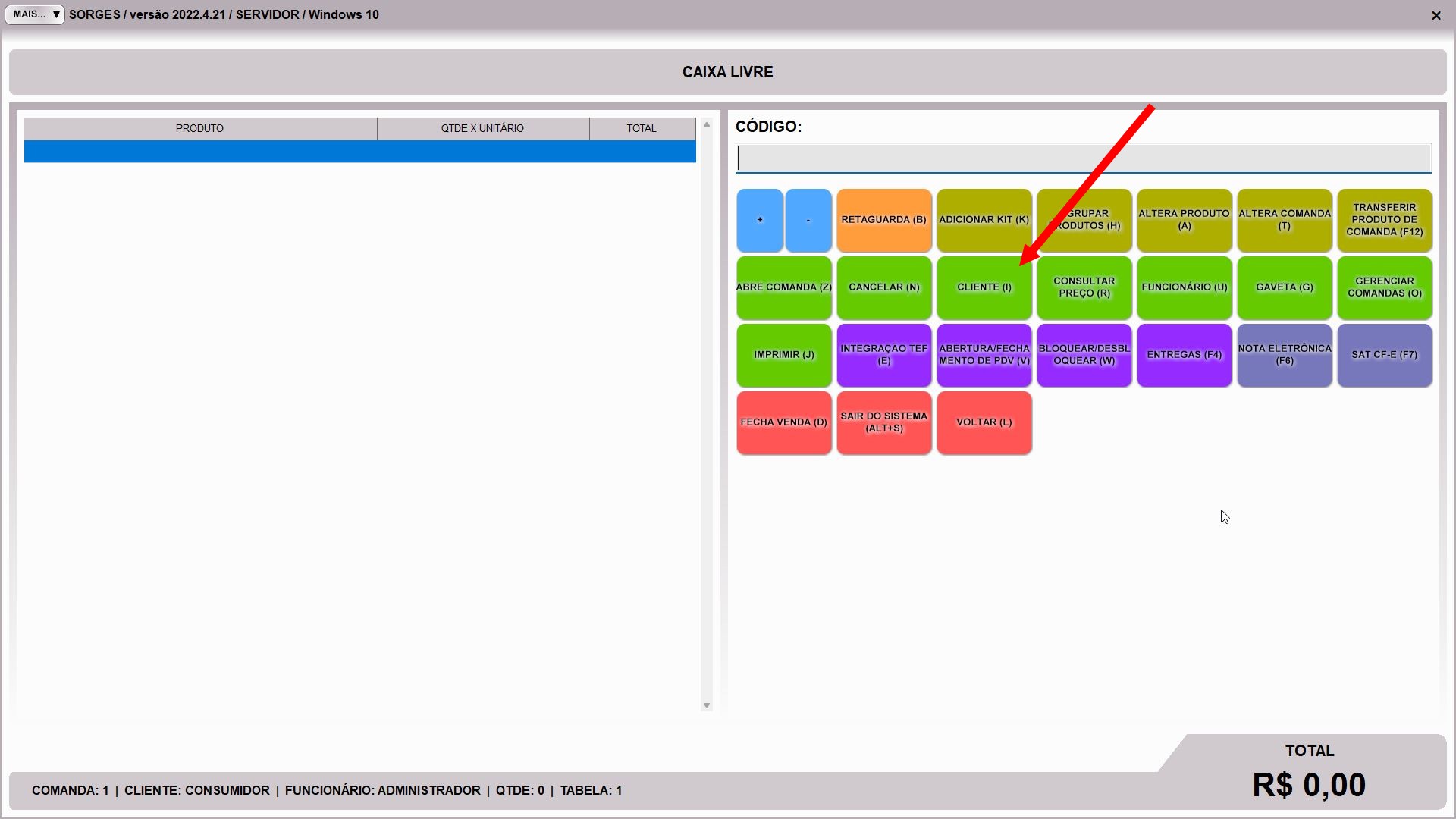This screenshot has width=1456, height=819.
Task: Click the blue plus quantity button
Action: click(x=759, y=220)
